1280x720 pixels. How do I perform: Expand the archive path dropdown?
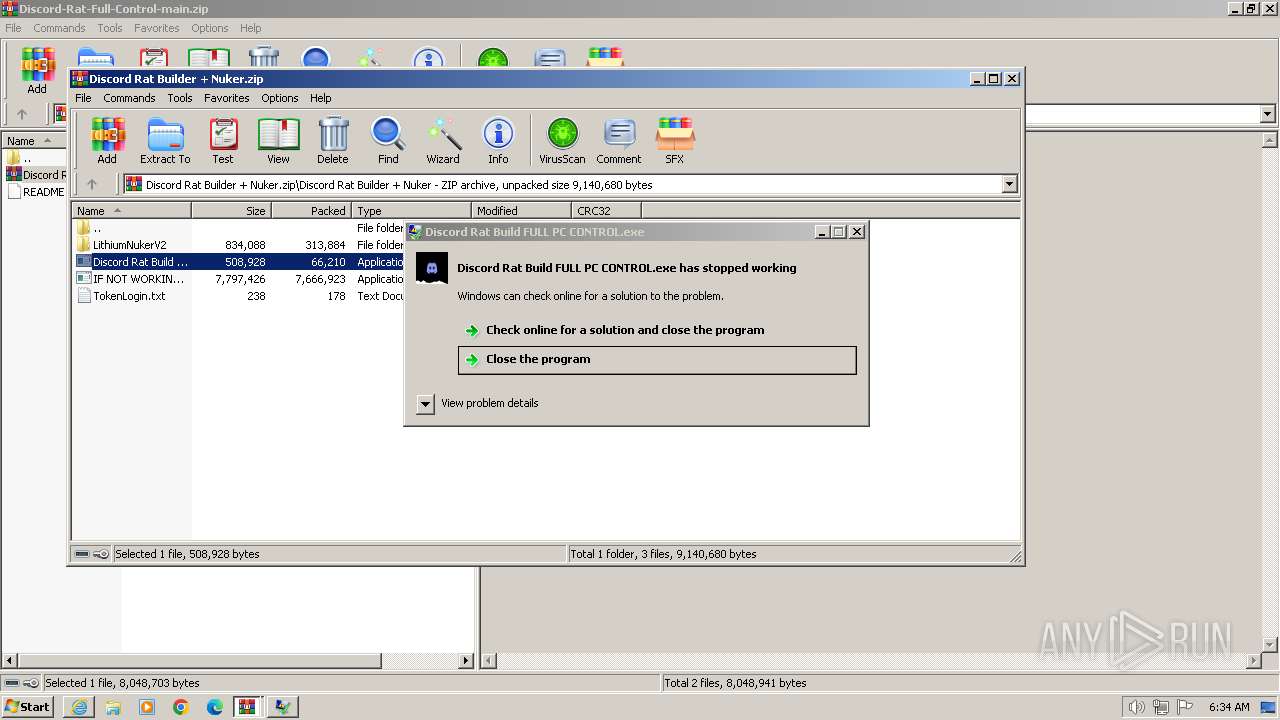pos(1009,184)
